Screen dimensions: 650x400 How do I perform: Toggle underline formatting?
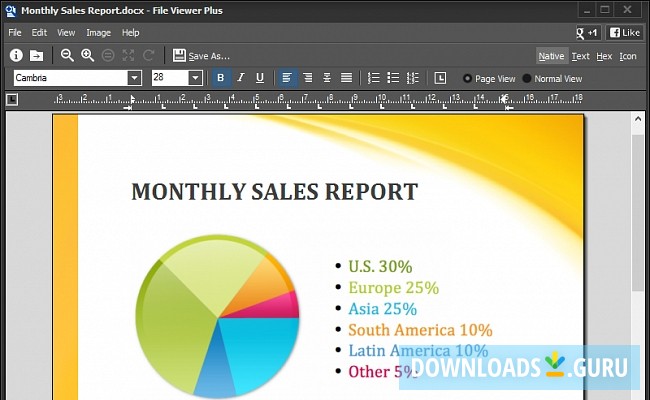pos(260,78)
